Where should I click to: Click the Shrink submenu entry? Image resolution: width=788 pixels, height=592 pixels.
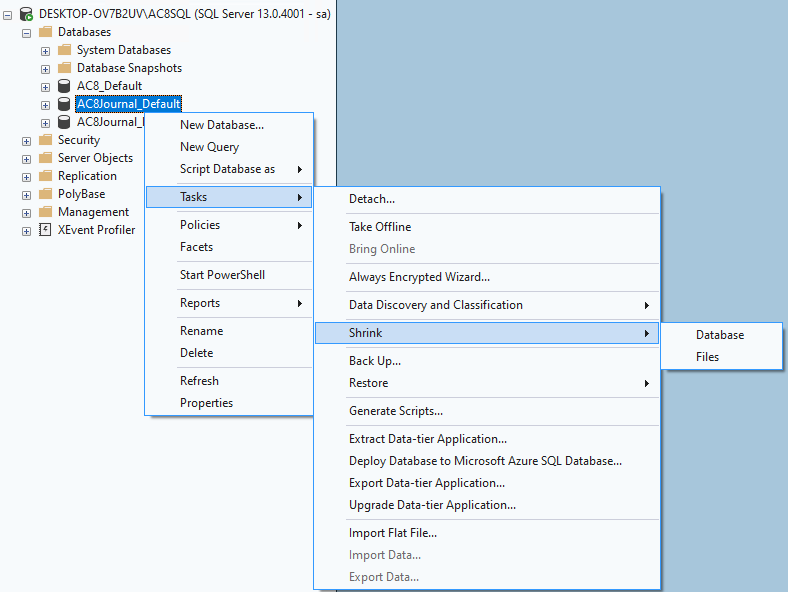[x=486, y=333]
